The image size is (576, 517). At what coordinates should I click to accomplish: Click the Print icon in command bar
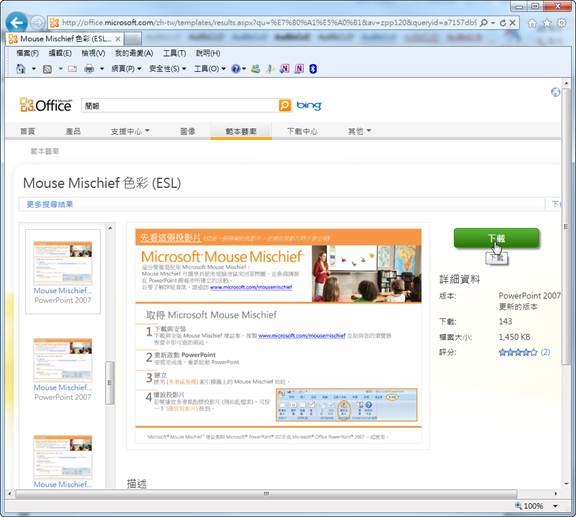(89, 69)
